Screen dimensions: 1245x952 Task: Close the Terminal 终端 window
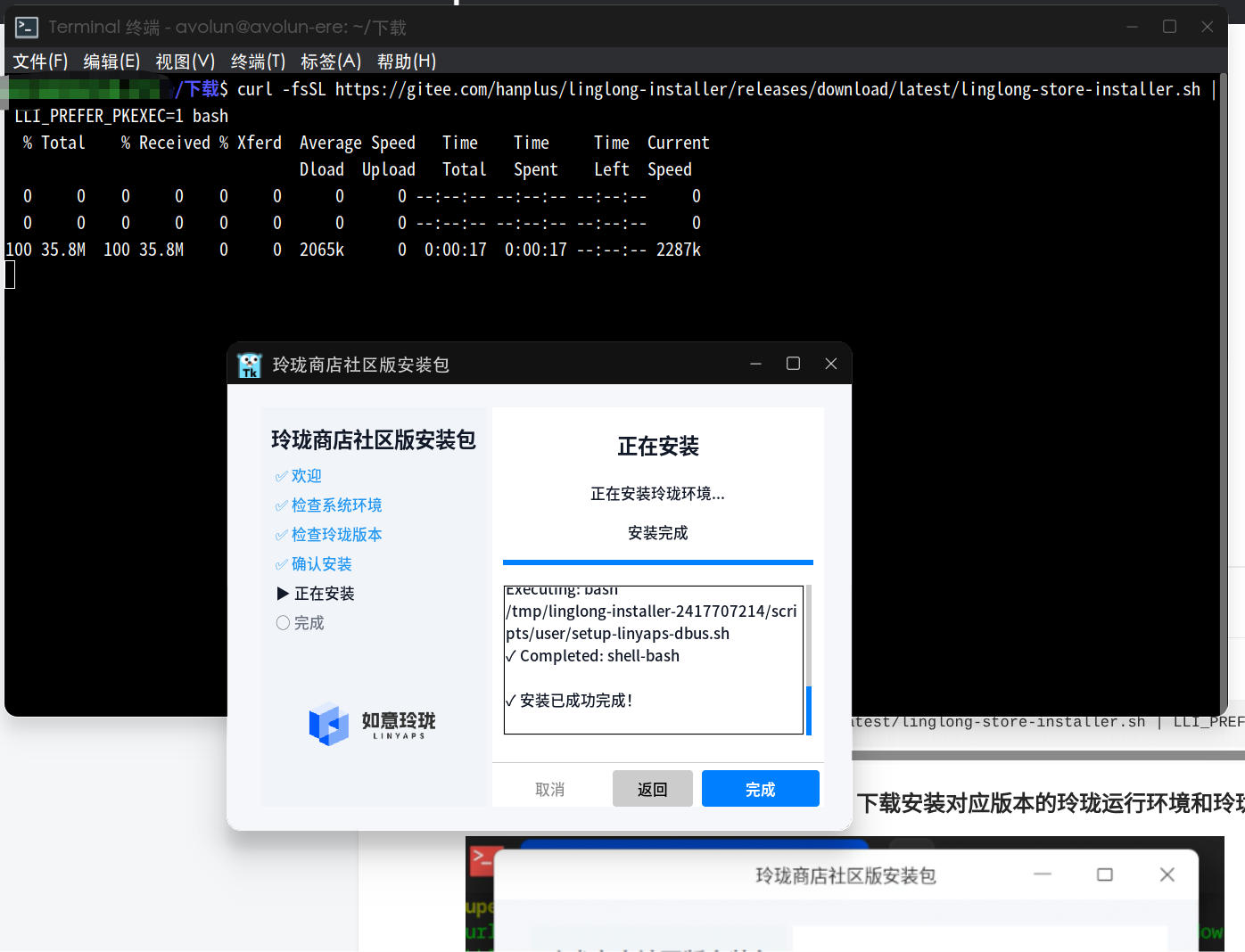pyautogui.click(x=1208, y=27)
